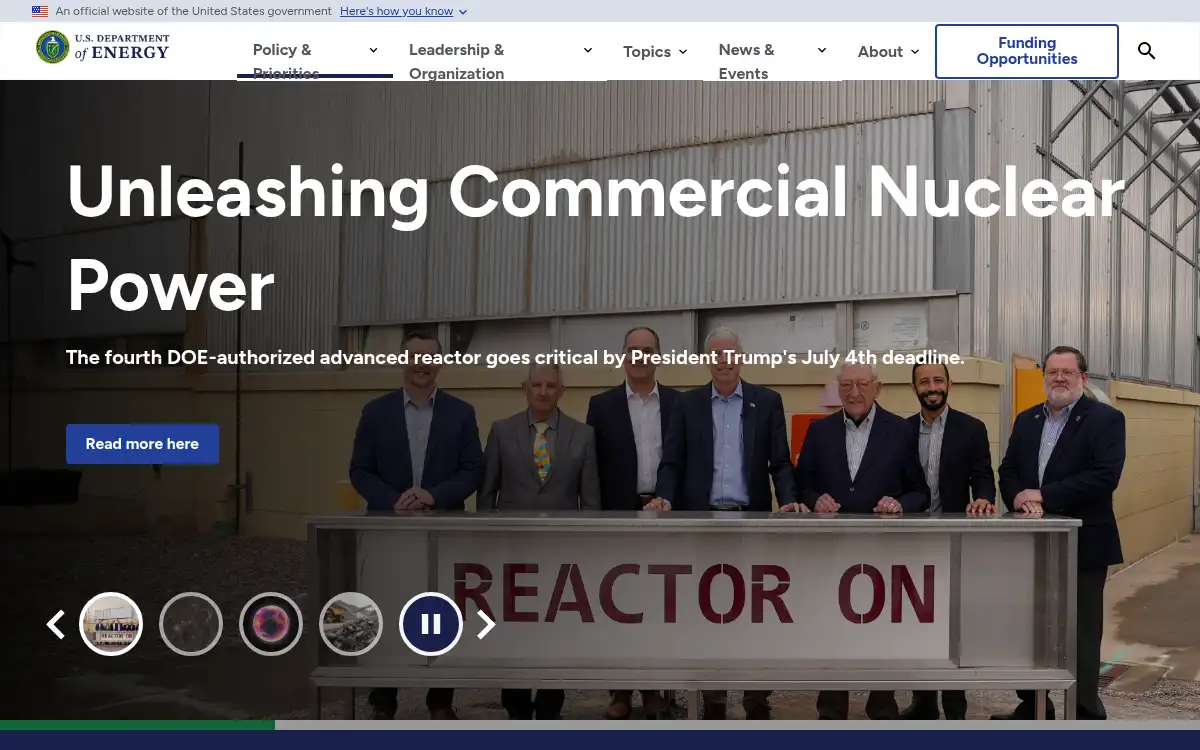Select the fourth carousel slide thumbnail

(351, 624)
